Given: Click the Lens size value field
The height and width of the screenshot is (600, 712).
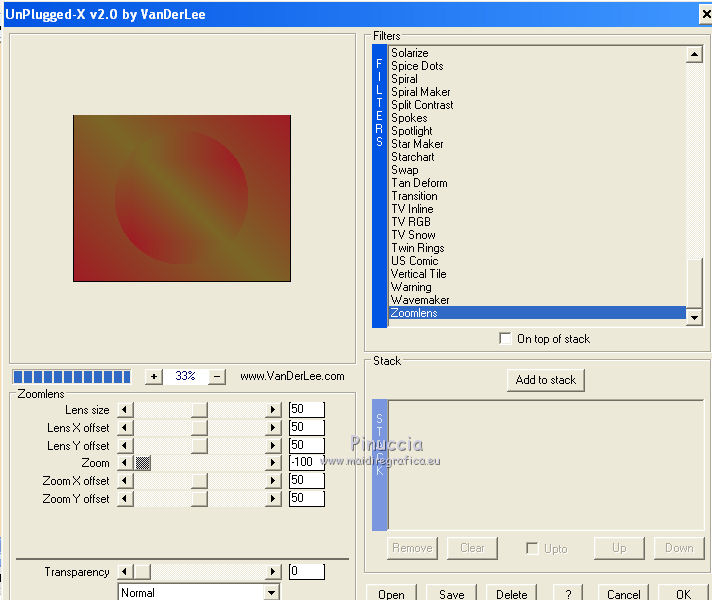Looking at the screenshot, I should coord(307,410).
